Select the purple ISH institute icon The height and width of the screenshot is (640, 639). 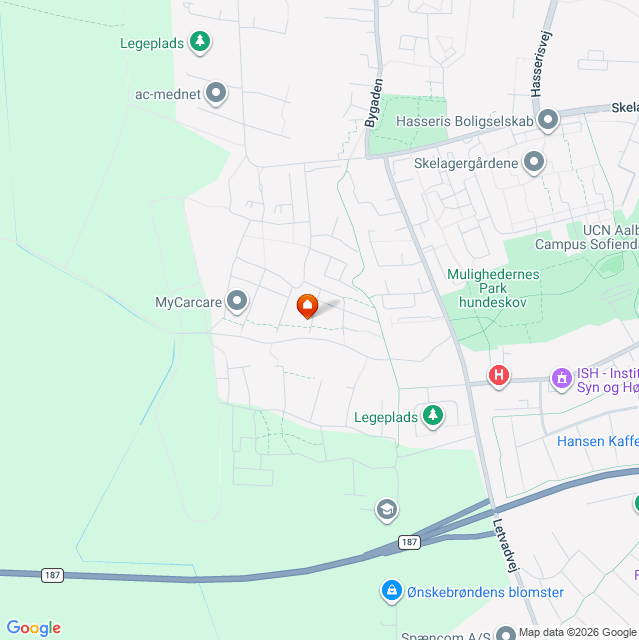coord(562,379)
